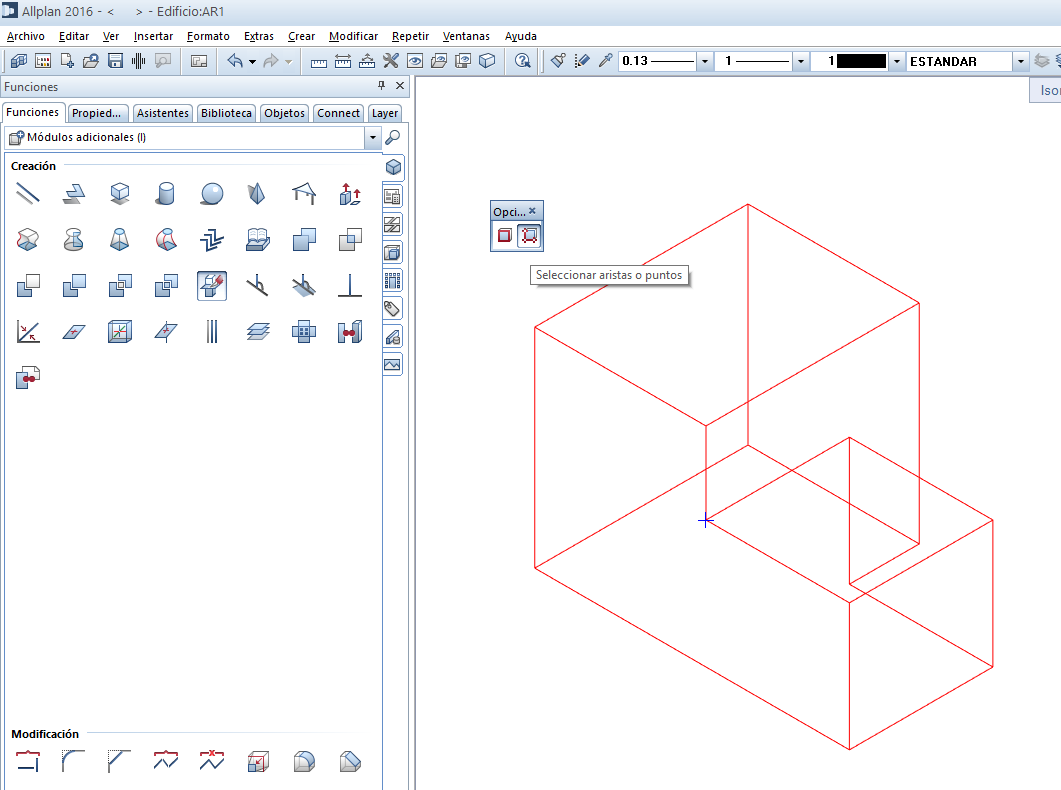This screenshot has height=790, width=1061.
Task: Open the undo history dropdown arrow
Action: tap(252, 62)
